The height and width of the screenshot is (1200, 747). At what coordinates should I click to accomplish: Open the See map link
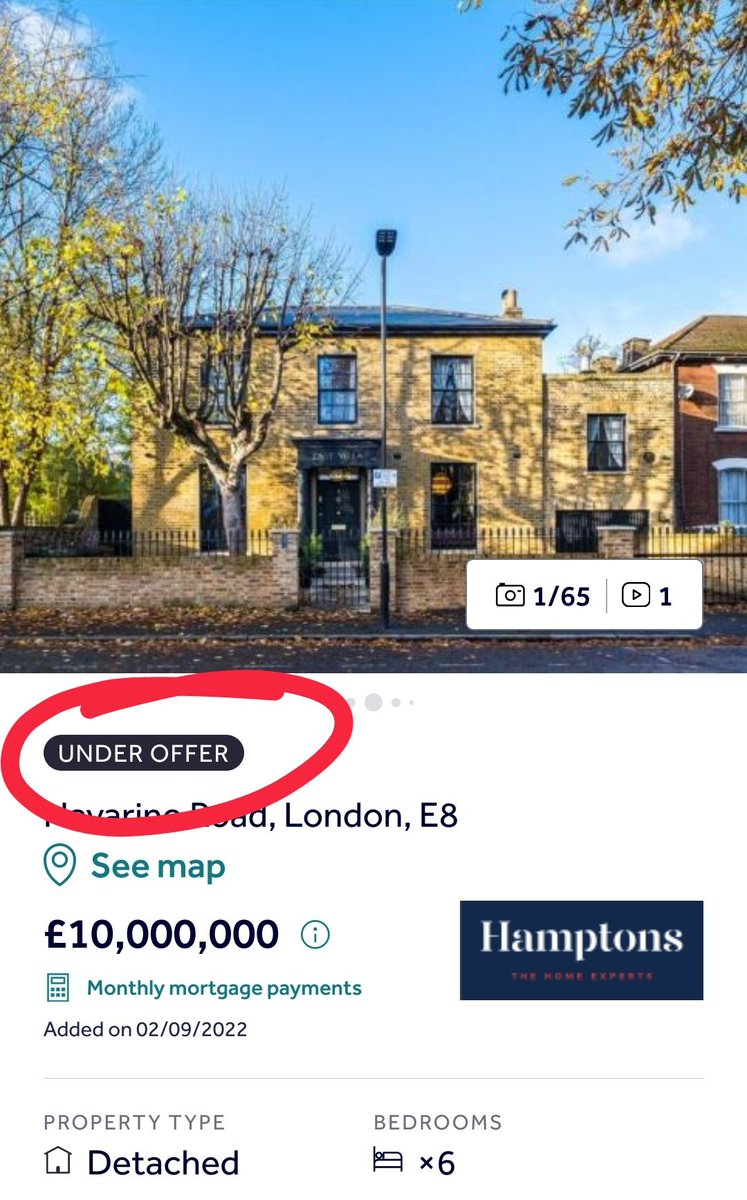(x=158, y=866)
